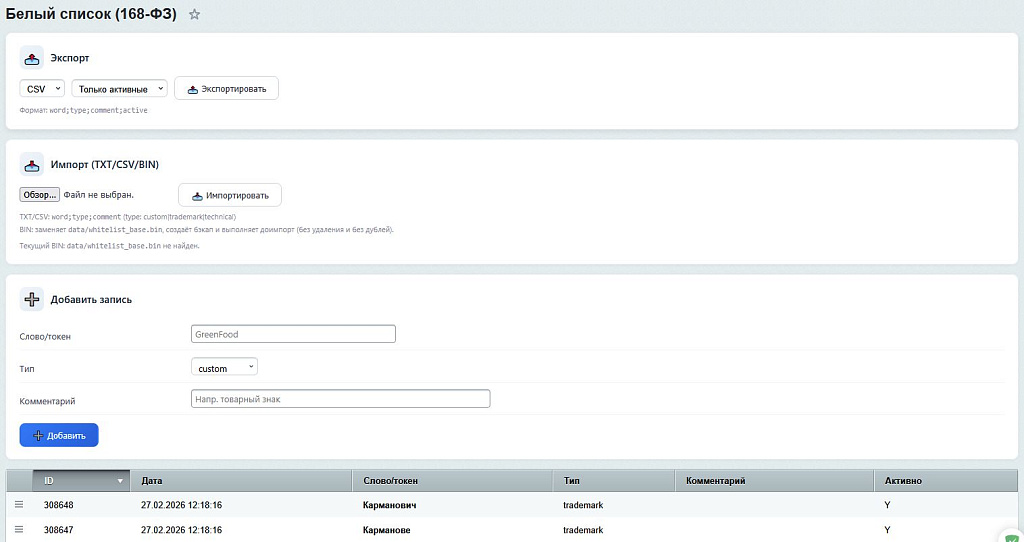Click the Обзор file browse button
Screen dimensions: 1024x542
(39, 194)
